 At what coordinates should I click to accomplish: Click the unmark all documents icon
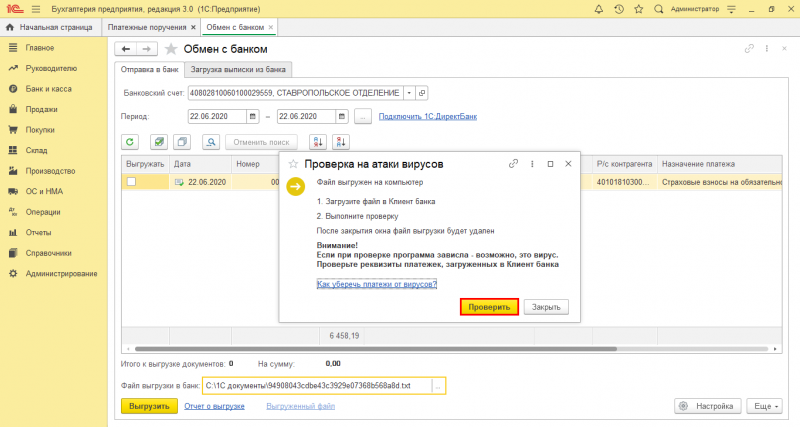[x=182, y=142]
